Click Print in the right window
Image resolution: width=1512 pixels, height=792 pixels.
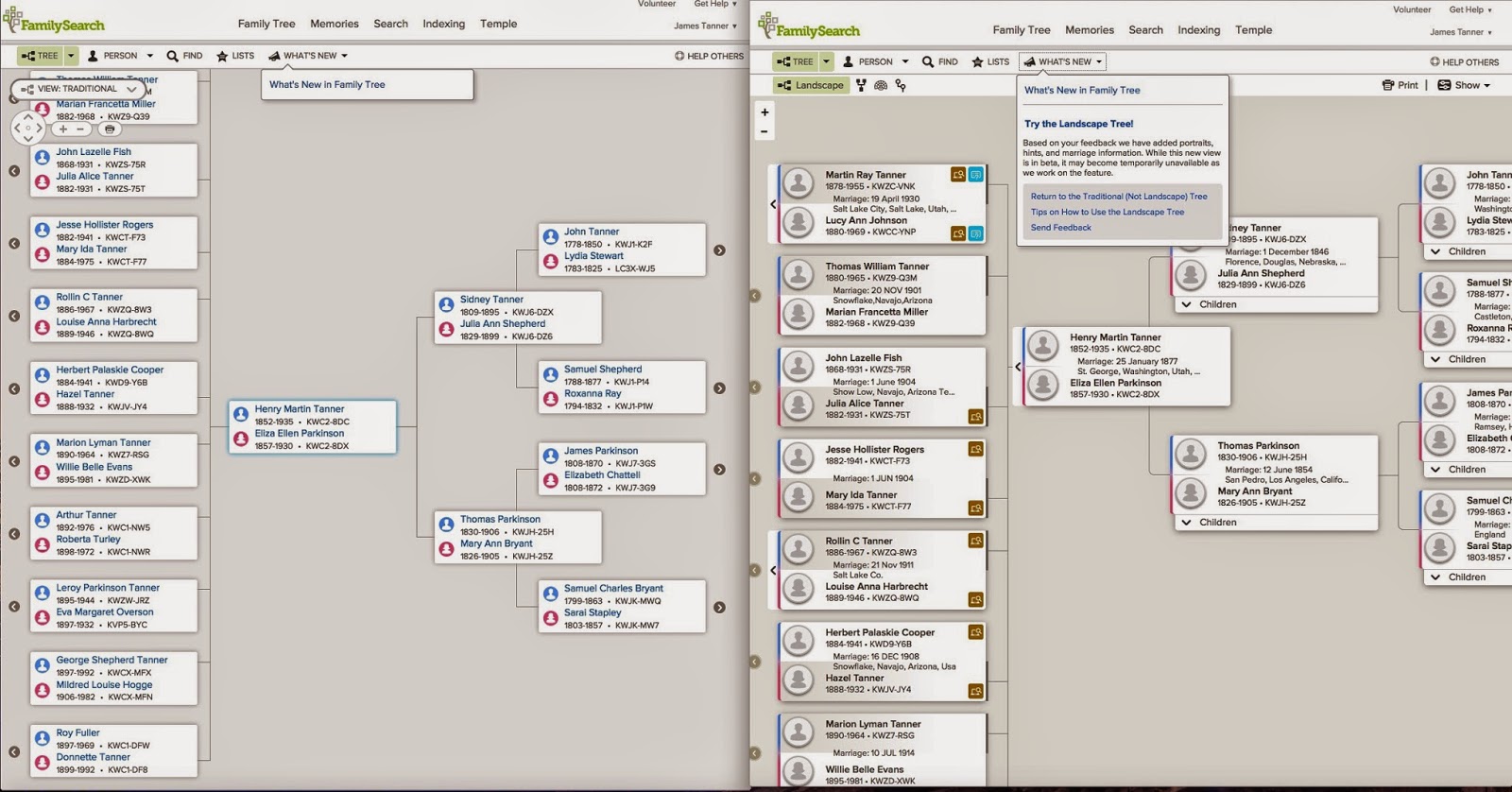pyautogui.click(x=1400, y=85)
